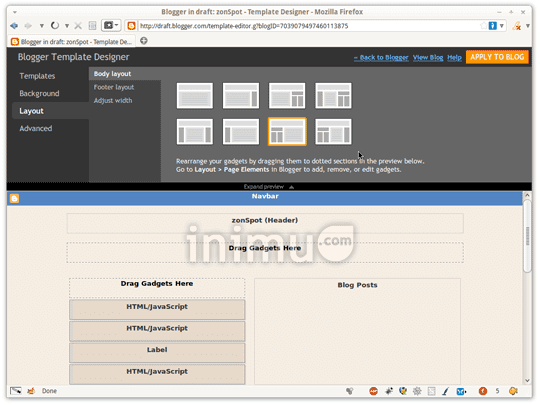Select the Body layout submenu item
540x405 pixels.
point(125,74)
